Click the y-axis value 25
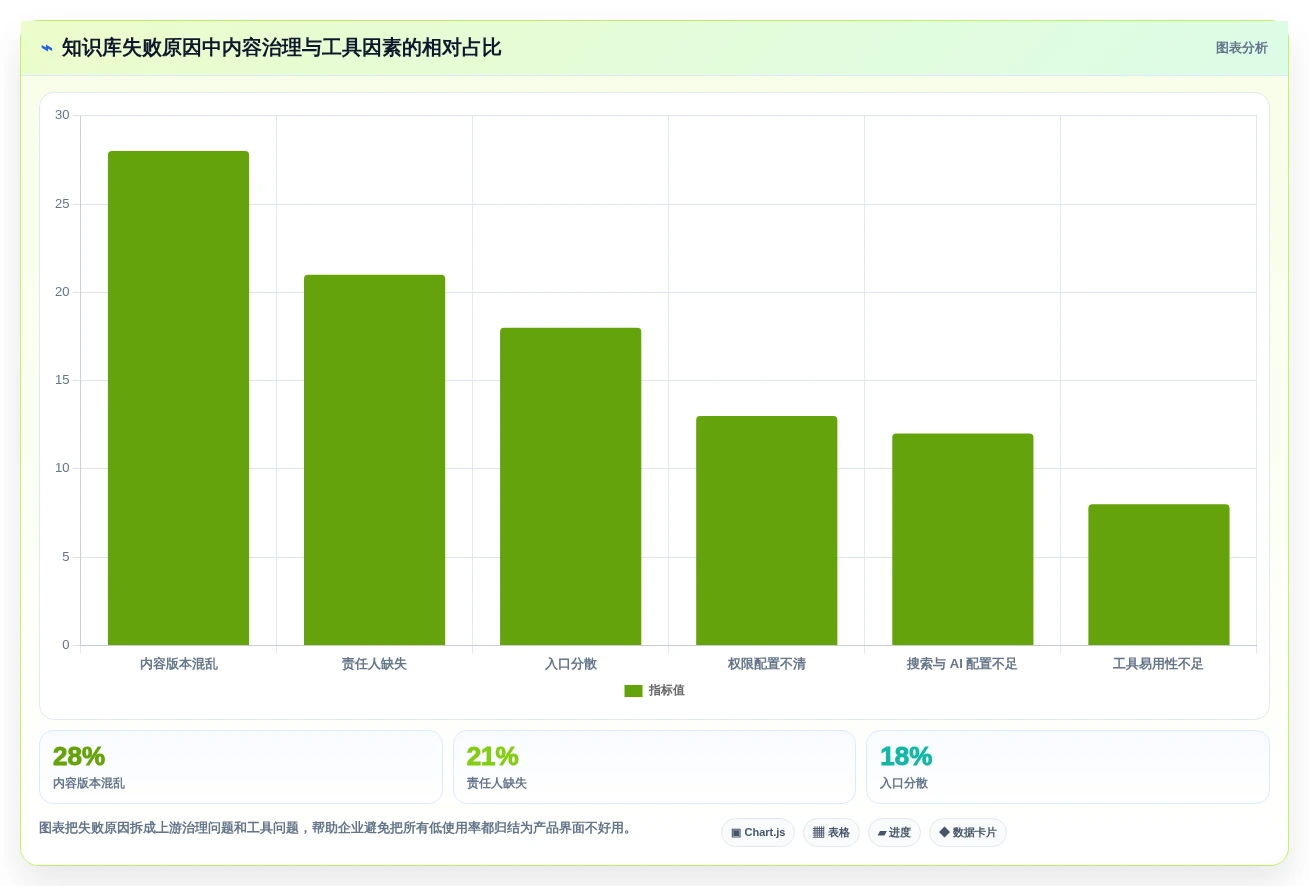This screenshot has height=886, width=1309. [x=62, y=204]
